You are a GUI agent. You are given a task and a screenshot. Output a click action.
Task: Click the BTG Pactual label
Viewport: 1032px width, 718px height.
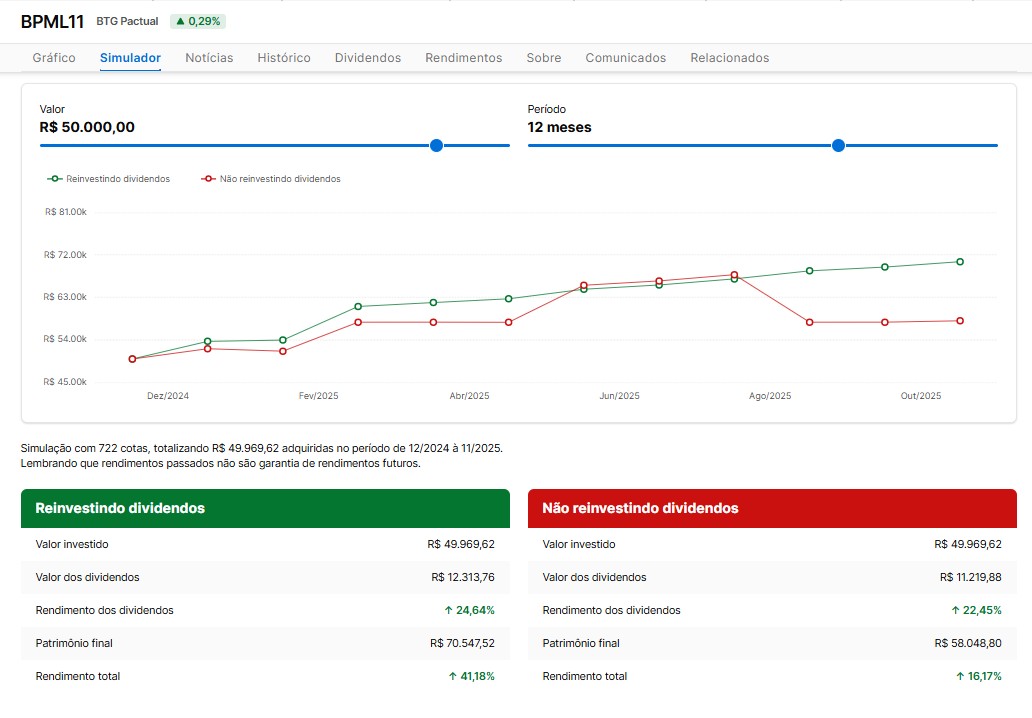[x=127, y=21]
